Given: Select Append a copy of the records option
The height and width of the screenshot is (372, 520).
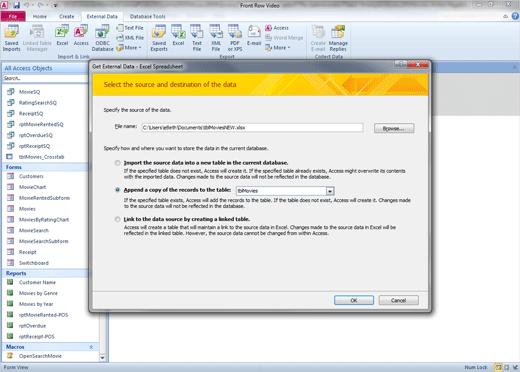Looking at the screenshot, I should tap(117, 190).
